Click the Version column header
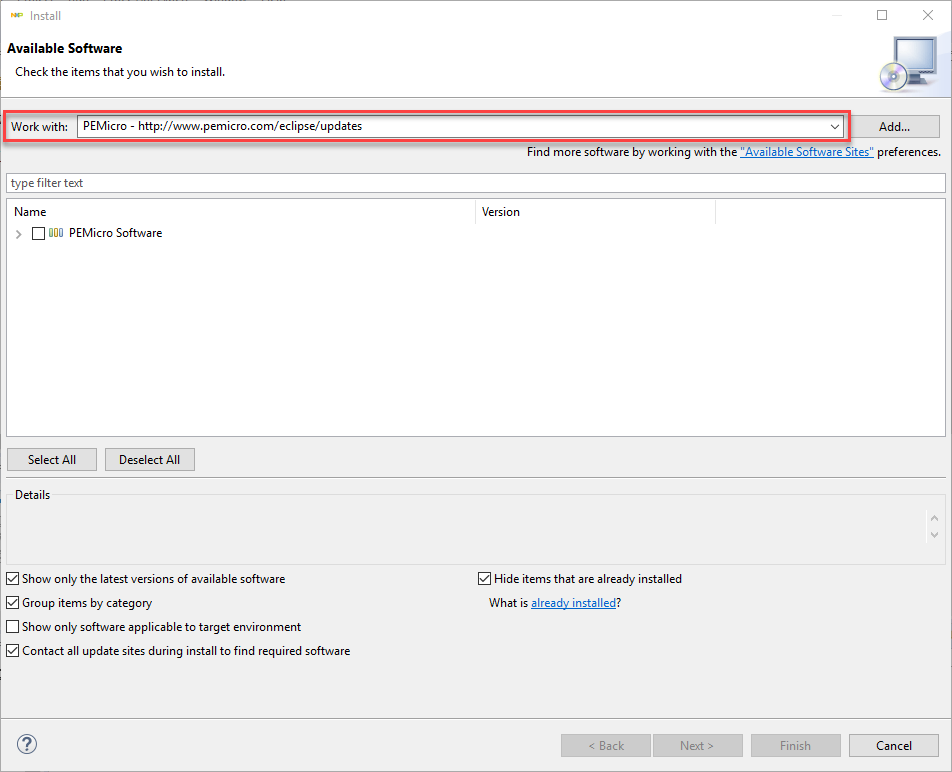Image resolution: width=952 pixels, height=772 pixels. point(595,212)
